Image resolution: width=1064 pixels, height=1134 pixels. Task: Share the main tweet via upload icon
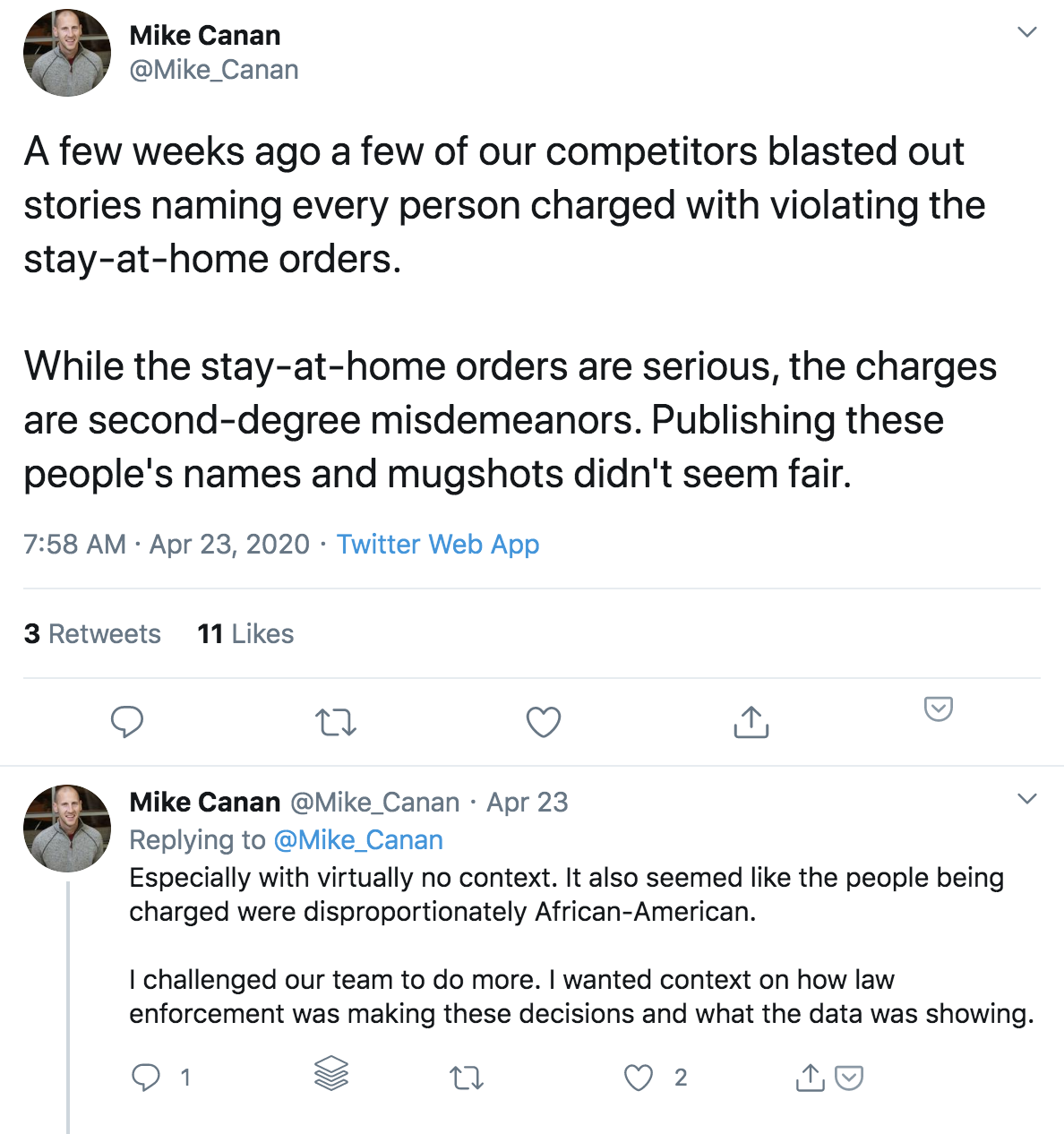(x=751, y=722)
